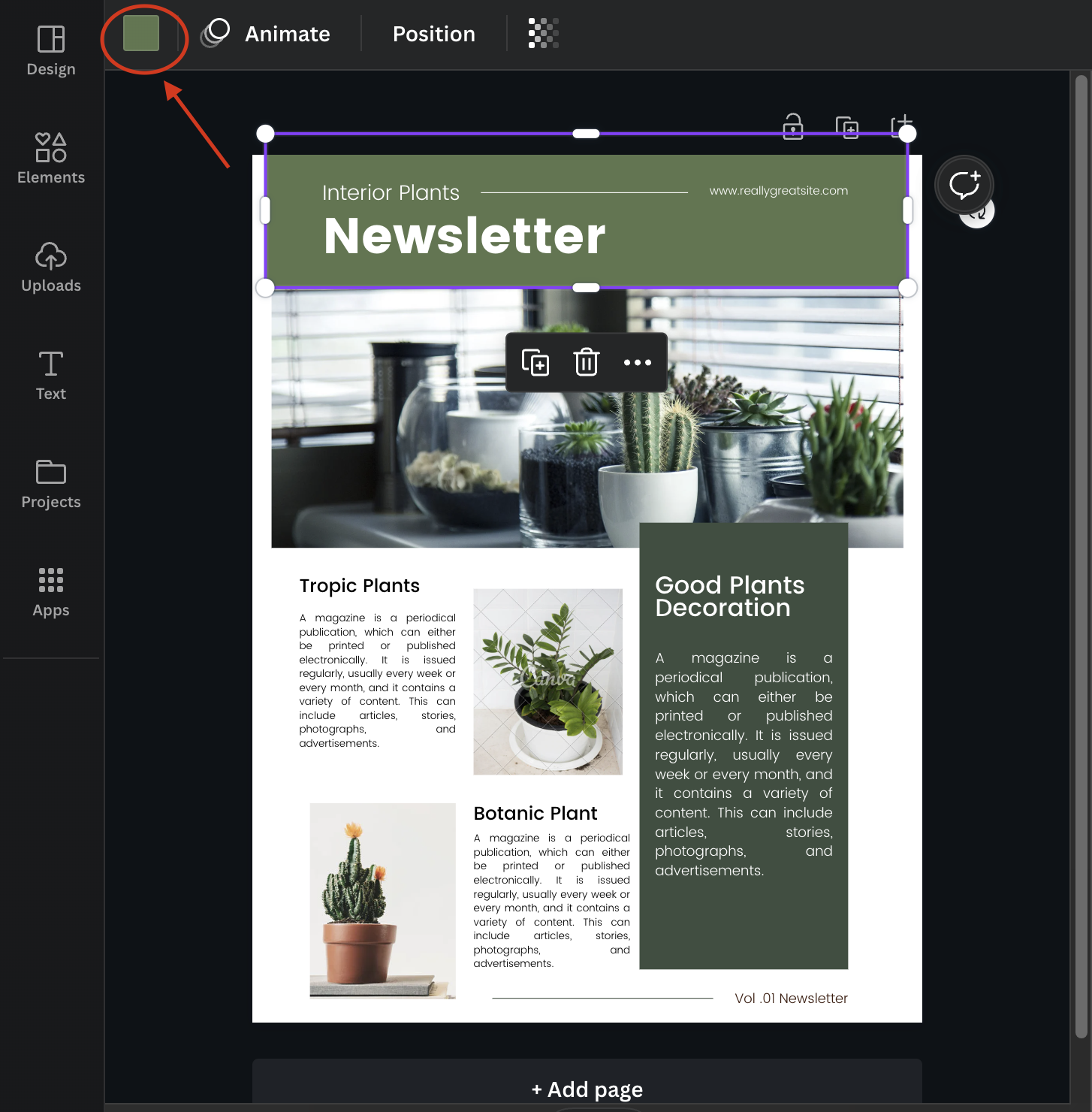Open the Projects panel
1092x1112 pixels.
(x=51, y=484)
